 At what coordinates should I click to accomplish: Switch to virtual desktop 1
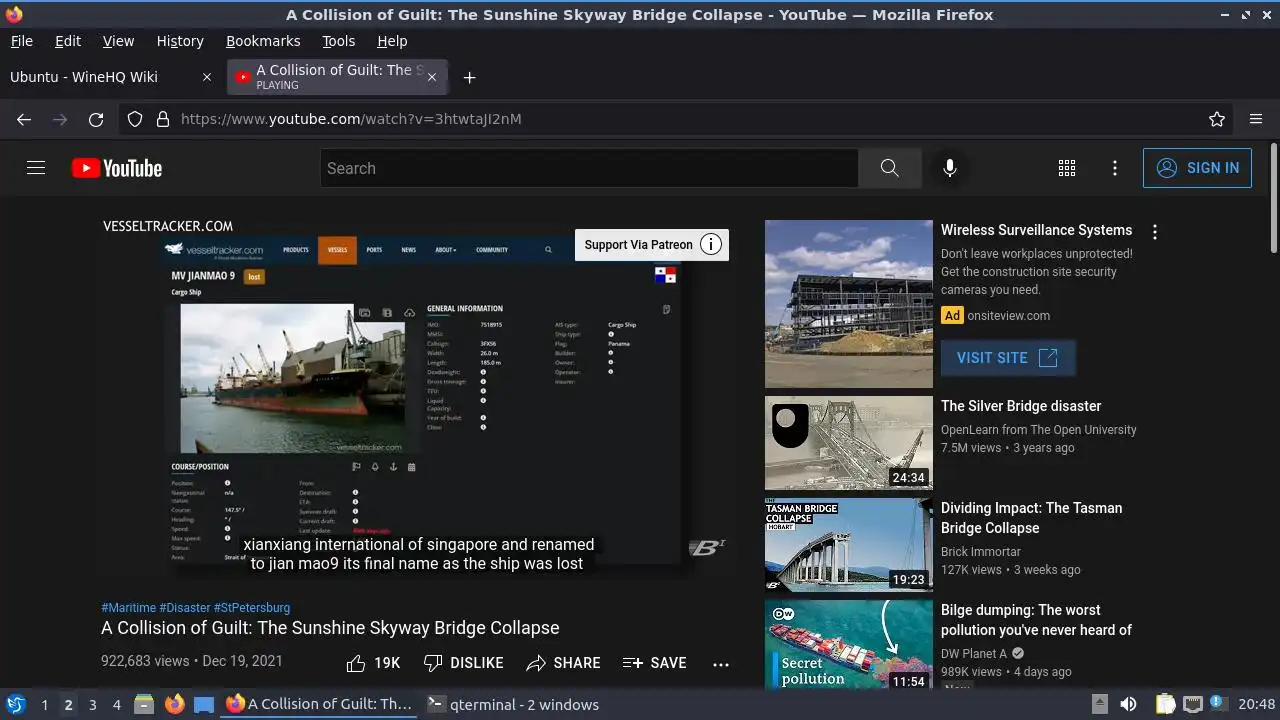(44, 704)
